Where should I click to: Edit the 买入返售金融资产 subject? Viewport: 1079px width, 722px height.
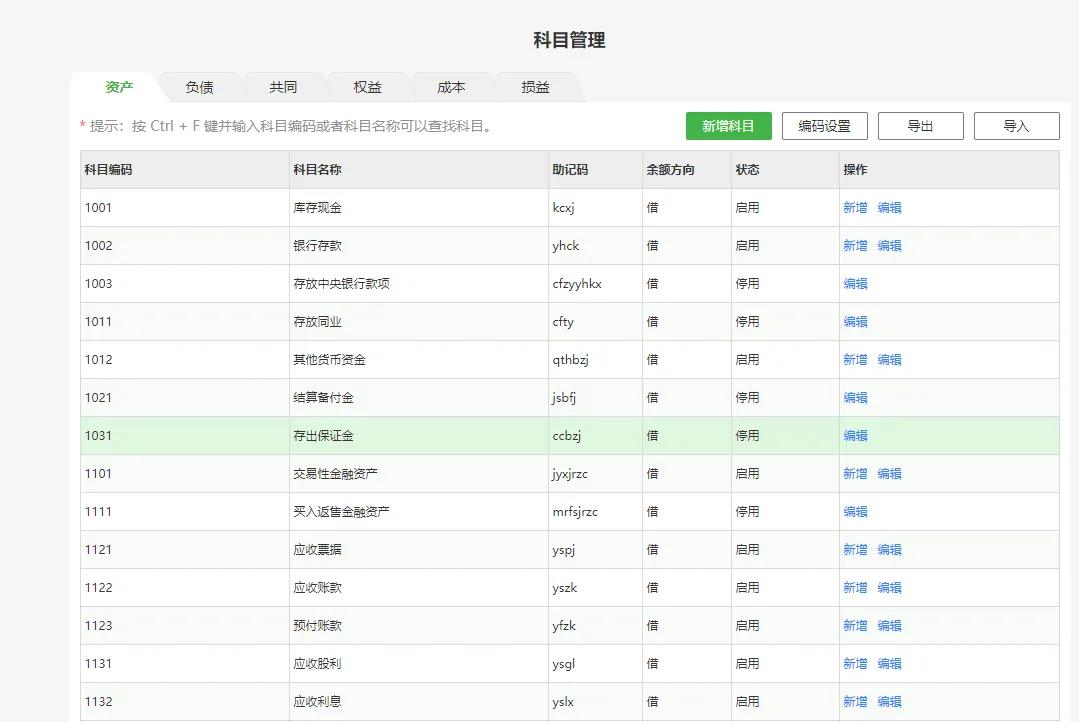856,511
